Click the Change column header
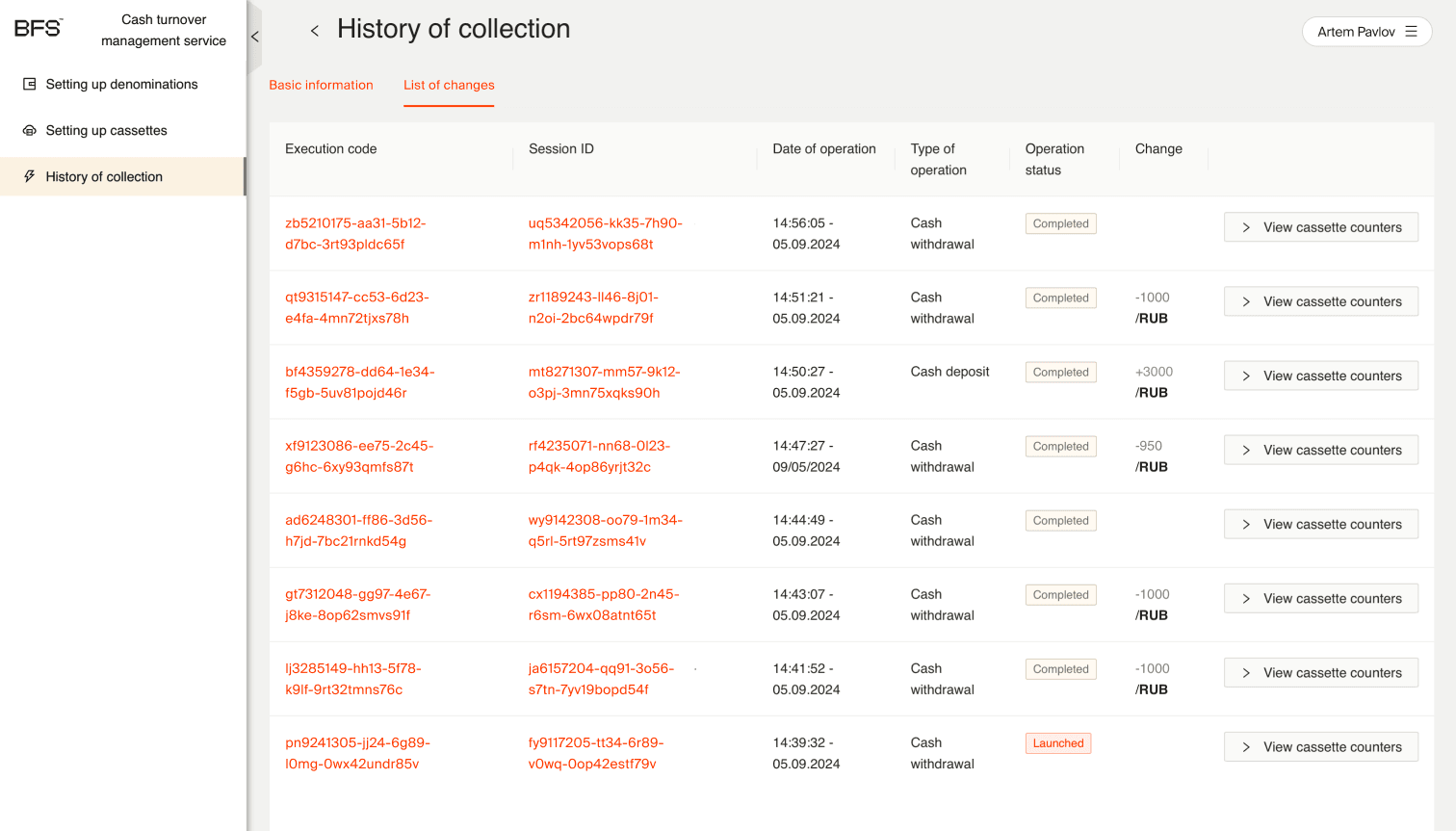 click(x=1158, y=149)
